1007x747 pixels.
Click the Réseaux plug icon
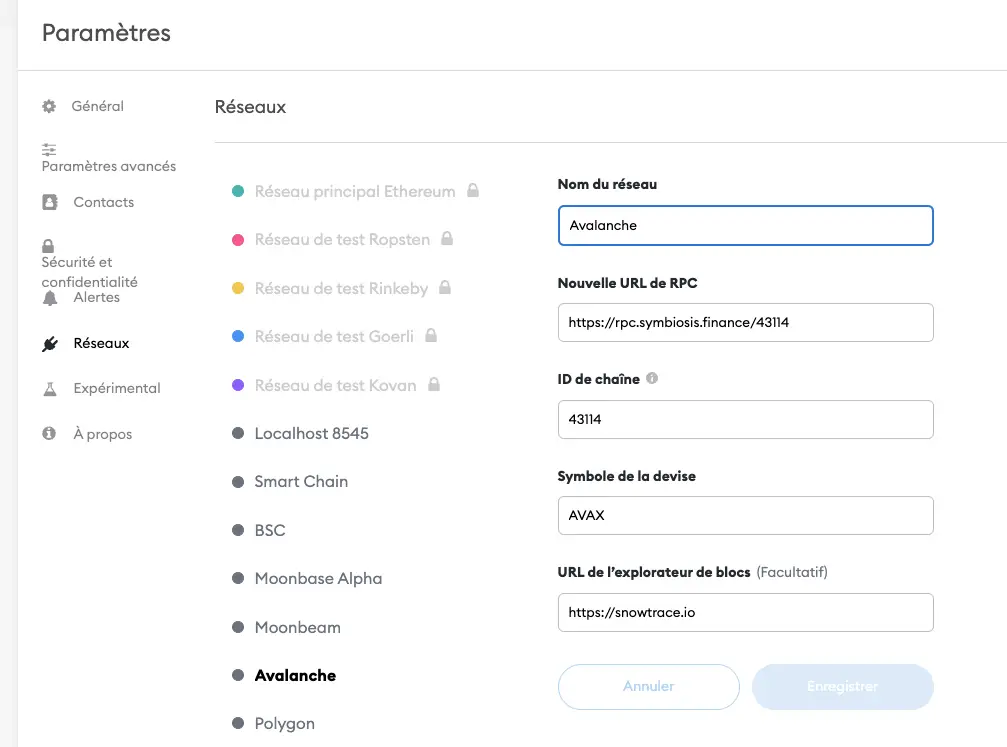50,344
